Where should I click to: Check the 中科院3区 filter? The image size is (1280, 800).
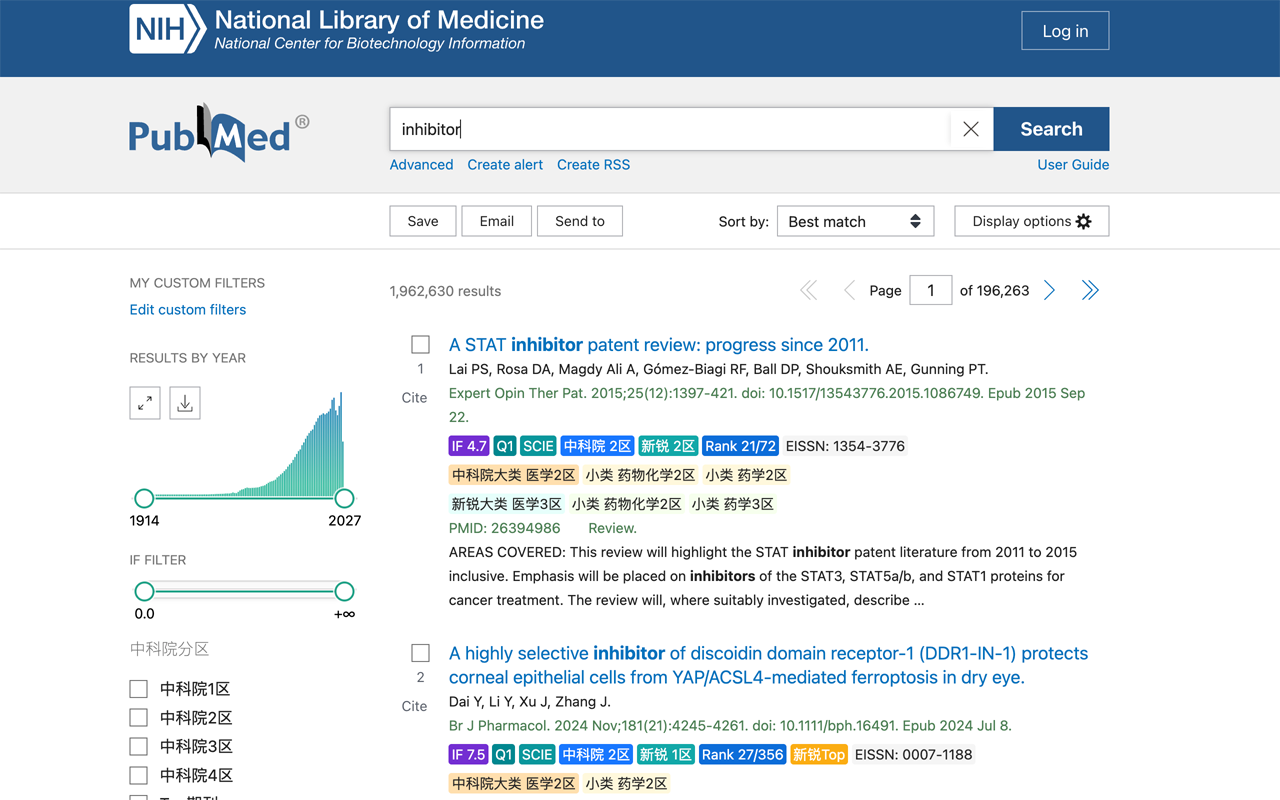click(x=139, y=747)
